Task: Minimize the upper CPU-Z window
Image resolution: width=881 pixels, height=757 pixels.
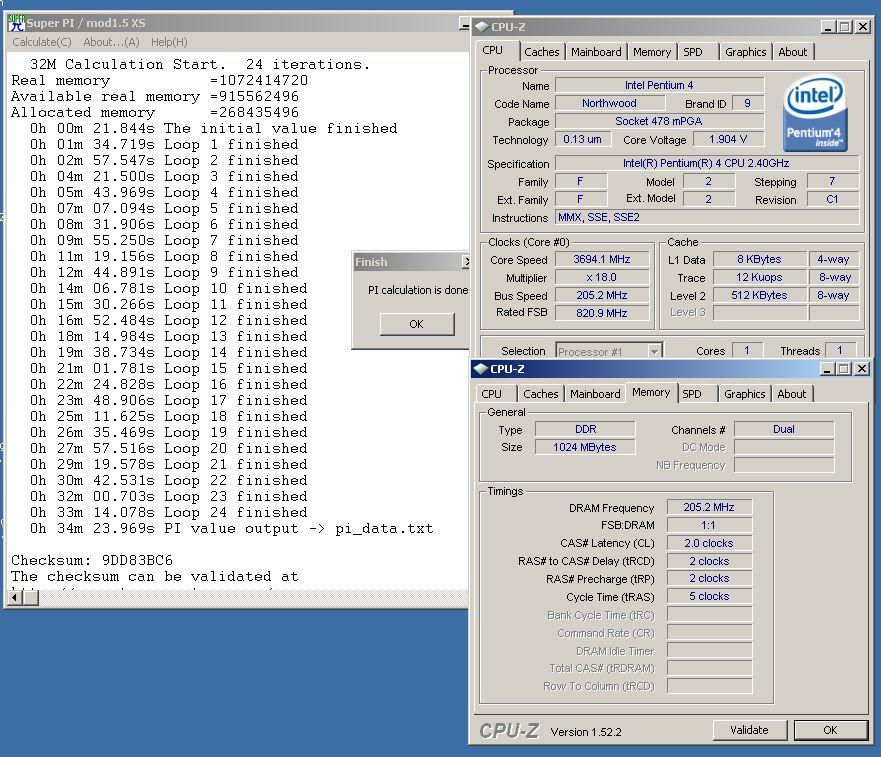Action: pos(827,26)
